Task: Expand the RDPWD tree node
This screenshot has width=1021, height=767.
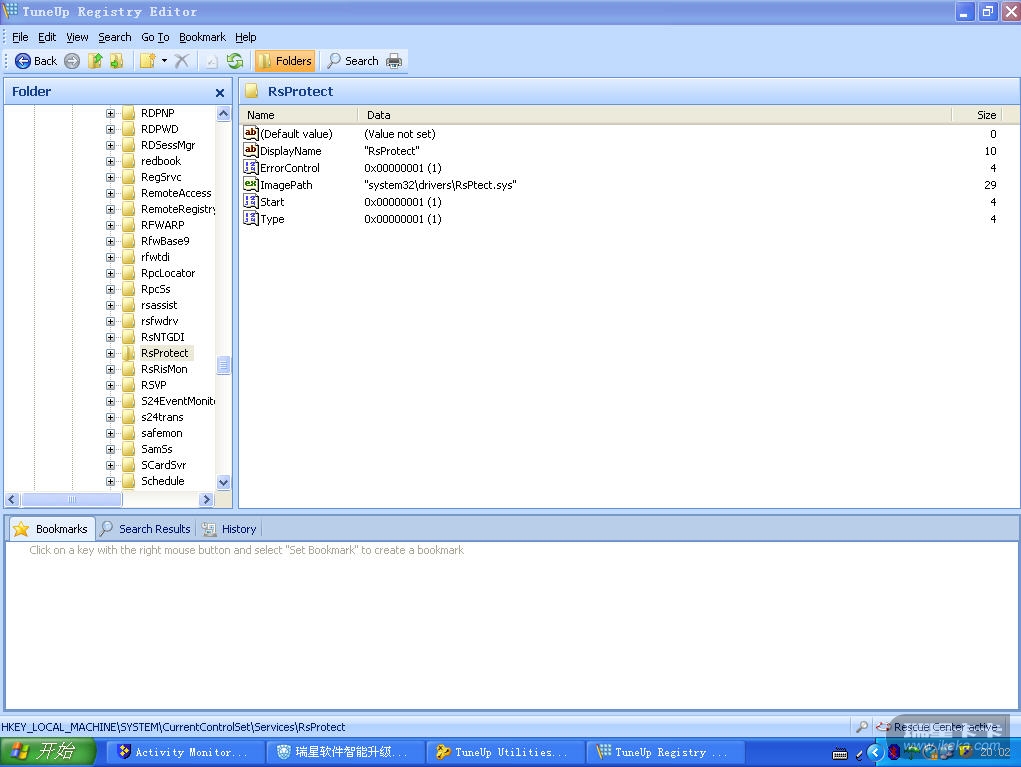Action: 110,130
